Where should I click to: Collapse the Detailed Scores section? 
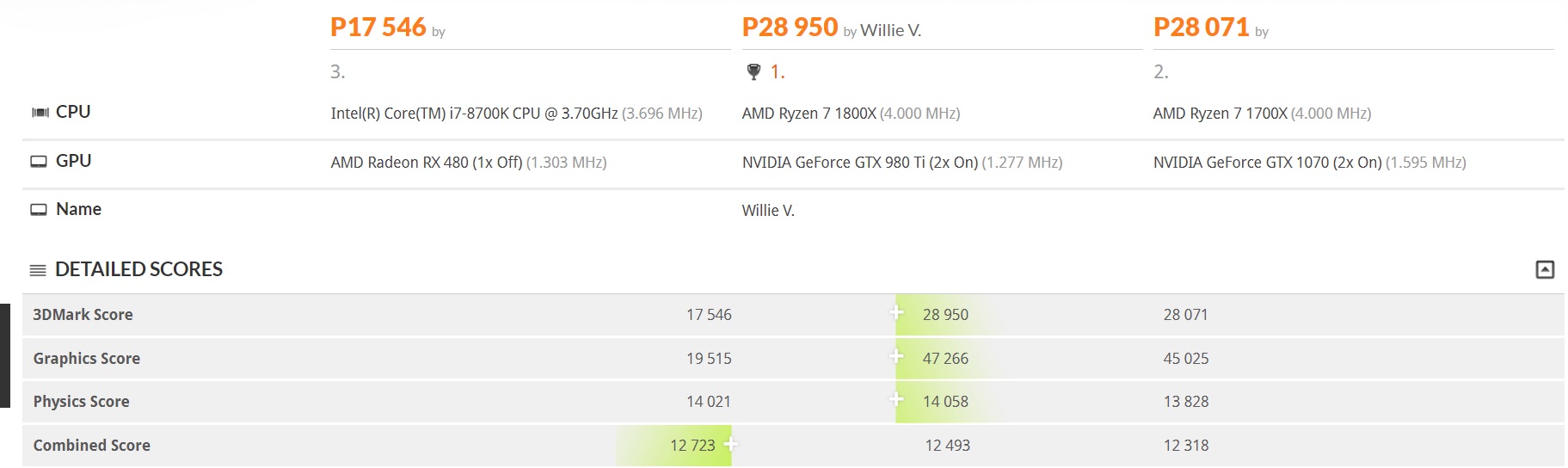[x=1545, y=270]
